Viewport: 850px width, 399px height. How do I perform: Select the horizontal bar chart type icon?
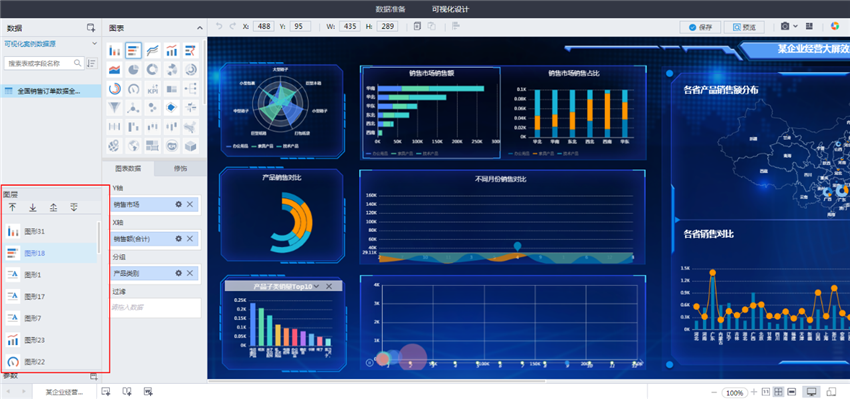click(x=133, y=51)
